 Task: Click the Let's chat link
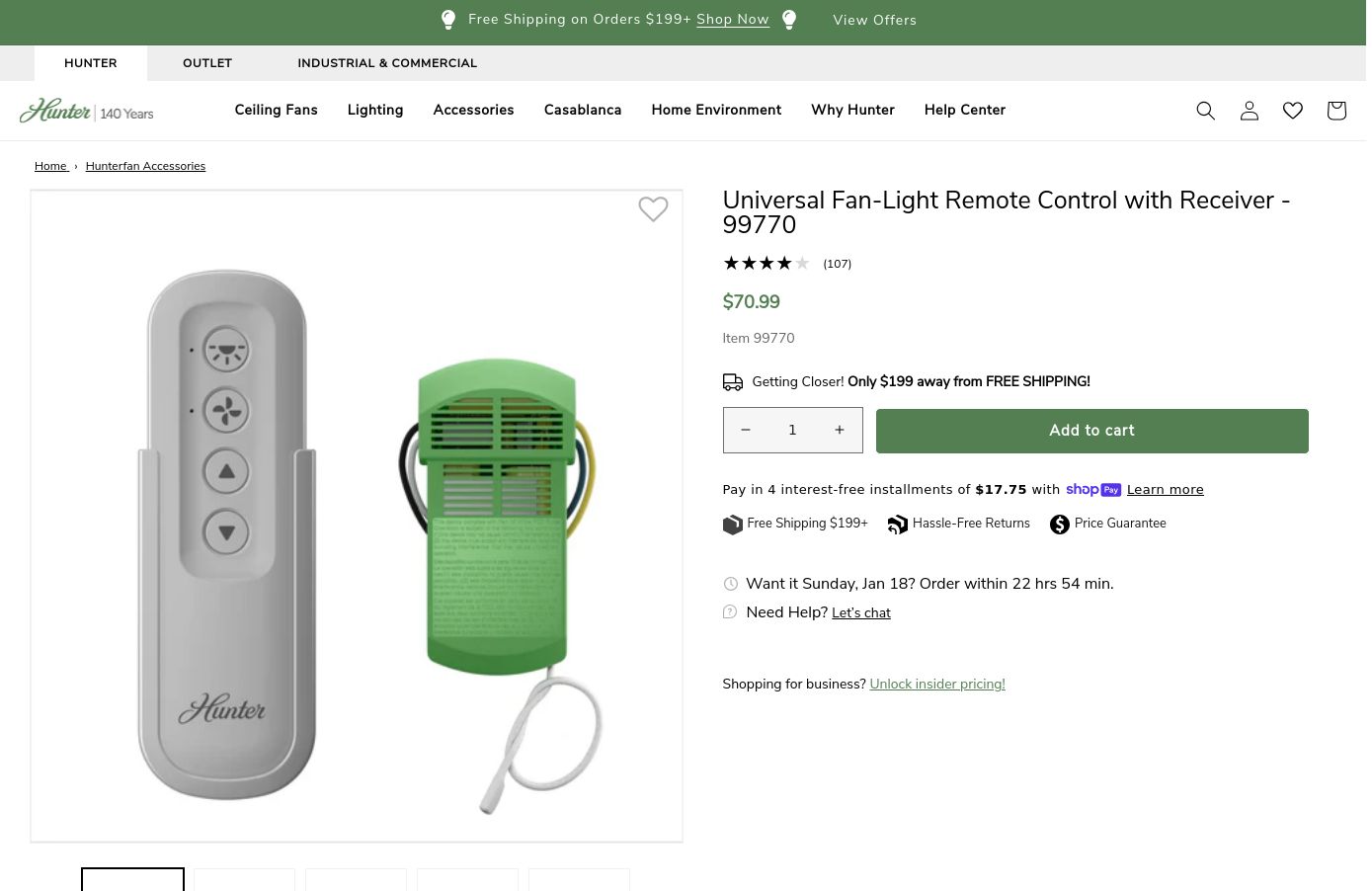click(861, 613)
